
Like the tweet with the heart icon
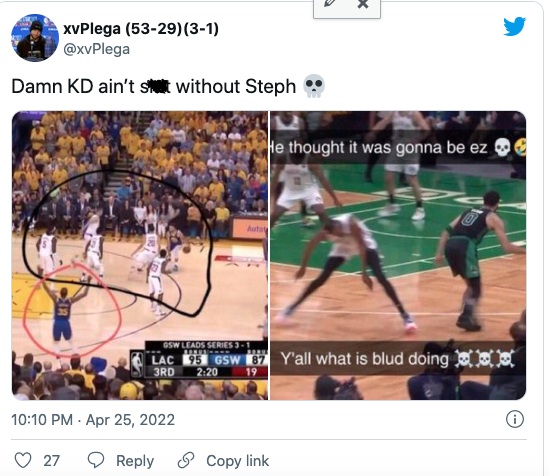click(23, 460)
